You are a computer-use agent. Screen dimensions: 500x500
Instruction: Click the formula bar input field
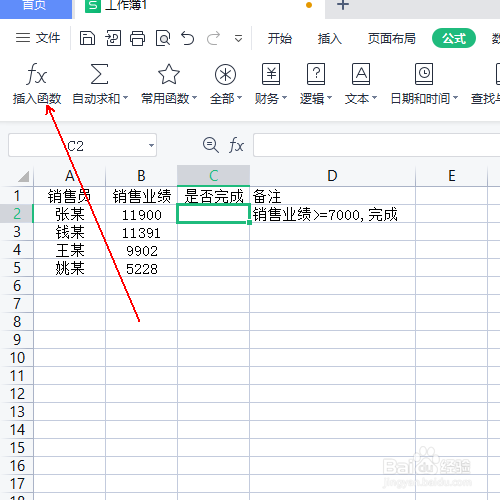377,145
